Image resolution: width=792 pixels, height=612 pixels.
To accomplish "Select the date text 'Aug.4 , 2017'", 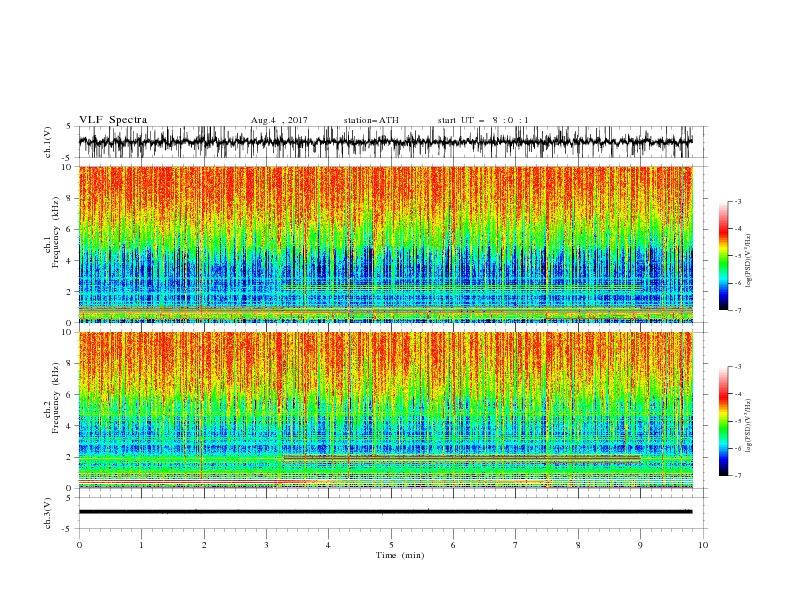I will [279, 120].
